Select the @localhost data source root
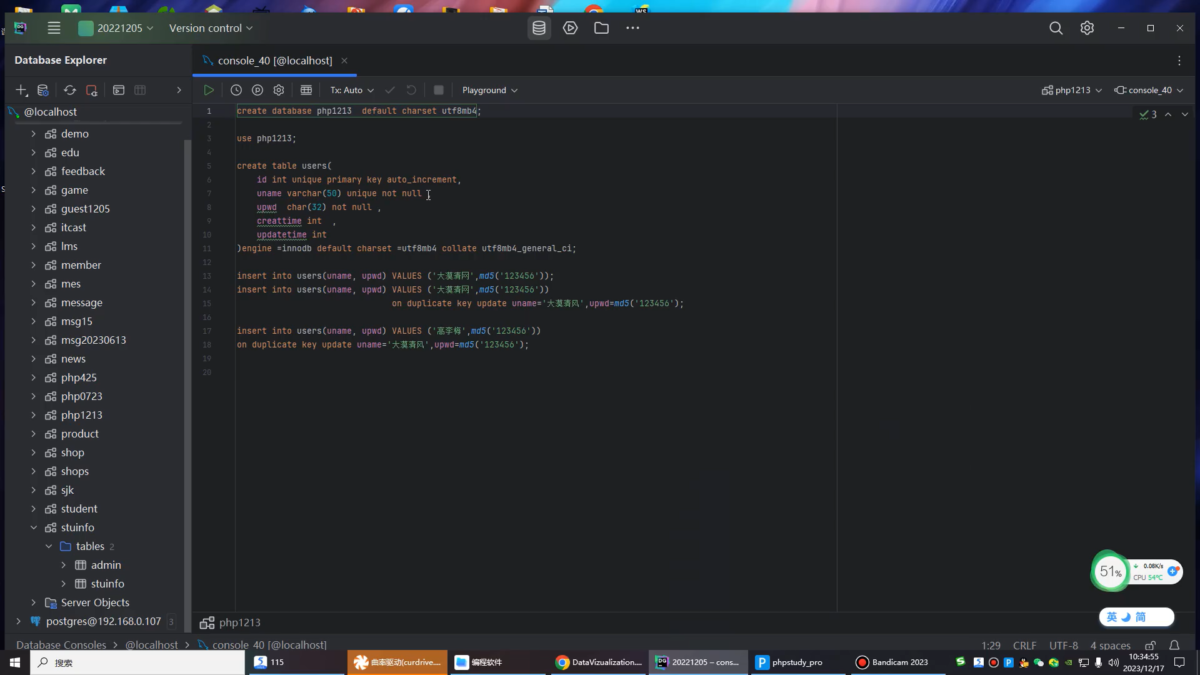The height and width of the screenshot is (675, 1200). [x=50, y=112]
